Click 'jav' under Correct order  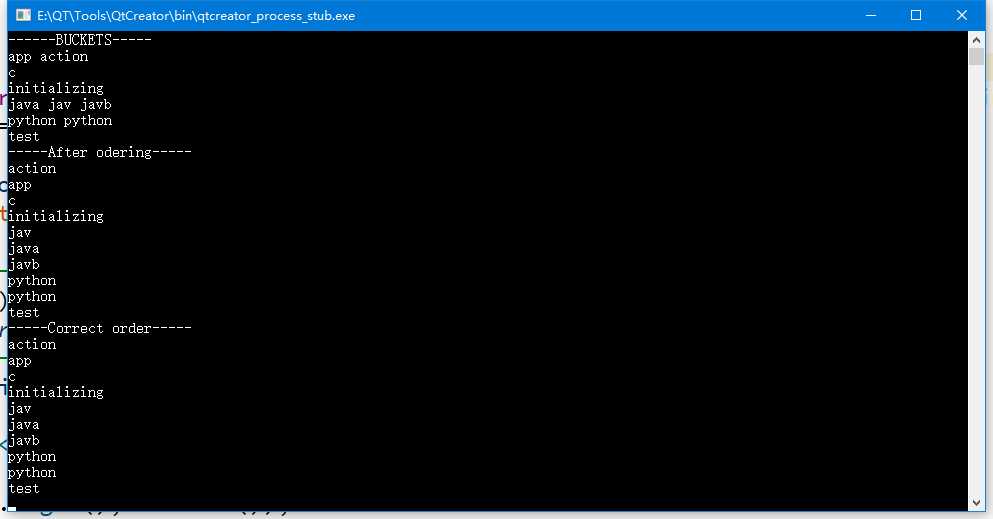(20, 409)
